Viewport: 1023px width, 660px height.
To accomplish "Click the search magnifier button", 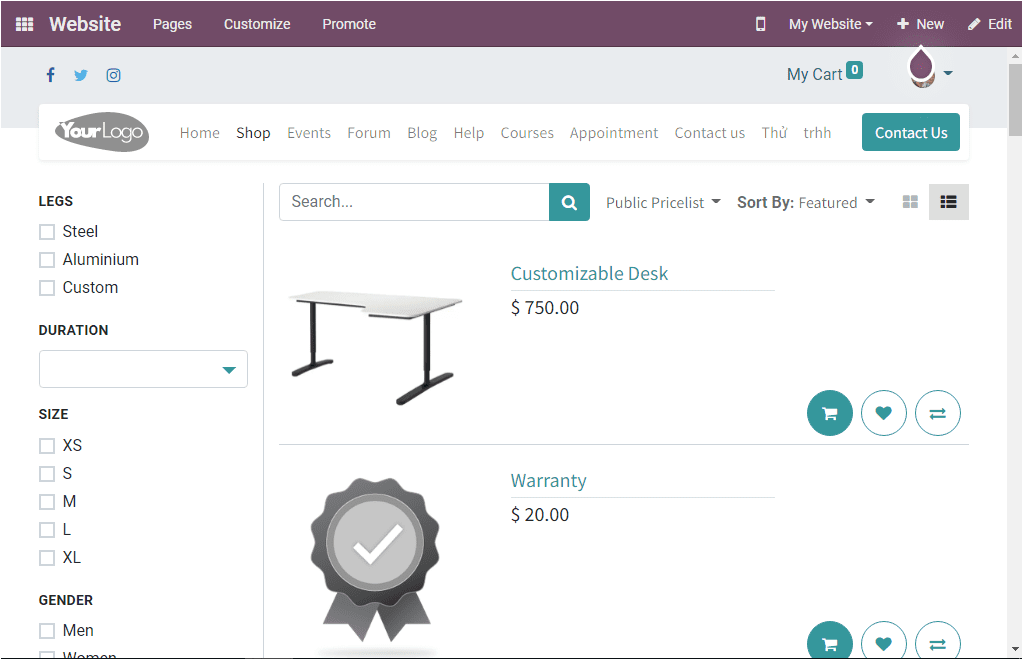I will coord(568,201).
